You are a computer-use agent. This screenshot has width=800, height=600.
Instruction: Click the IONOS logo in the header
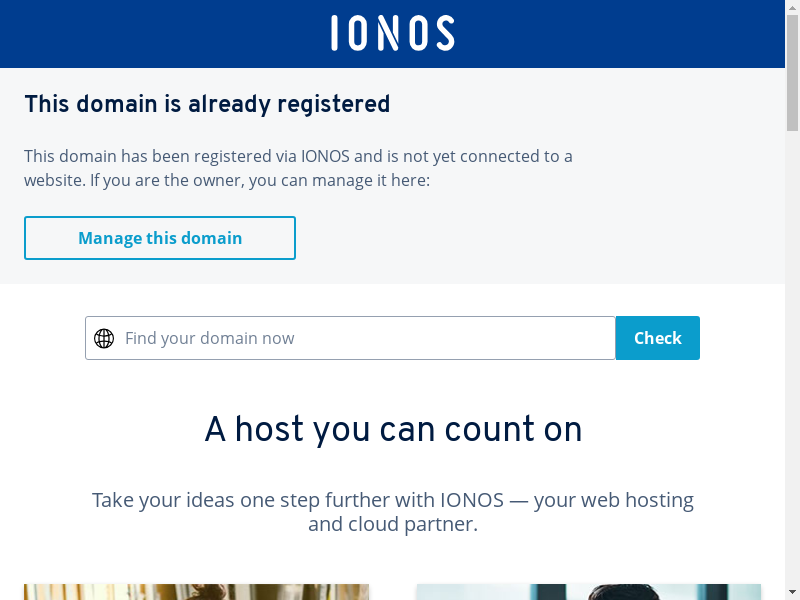pos(392,33)
